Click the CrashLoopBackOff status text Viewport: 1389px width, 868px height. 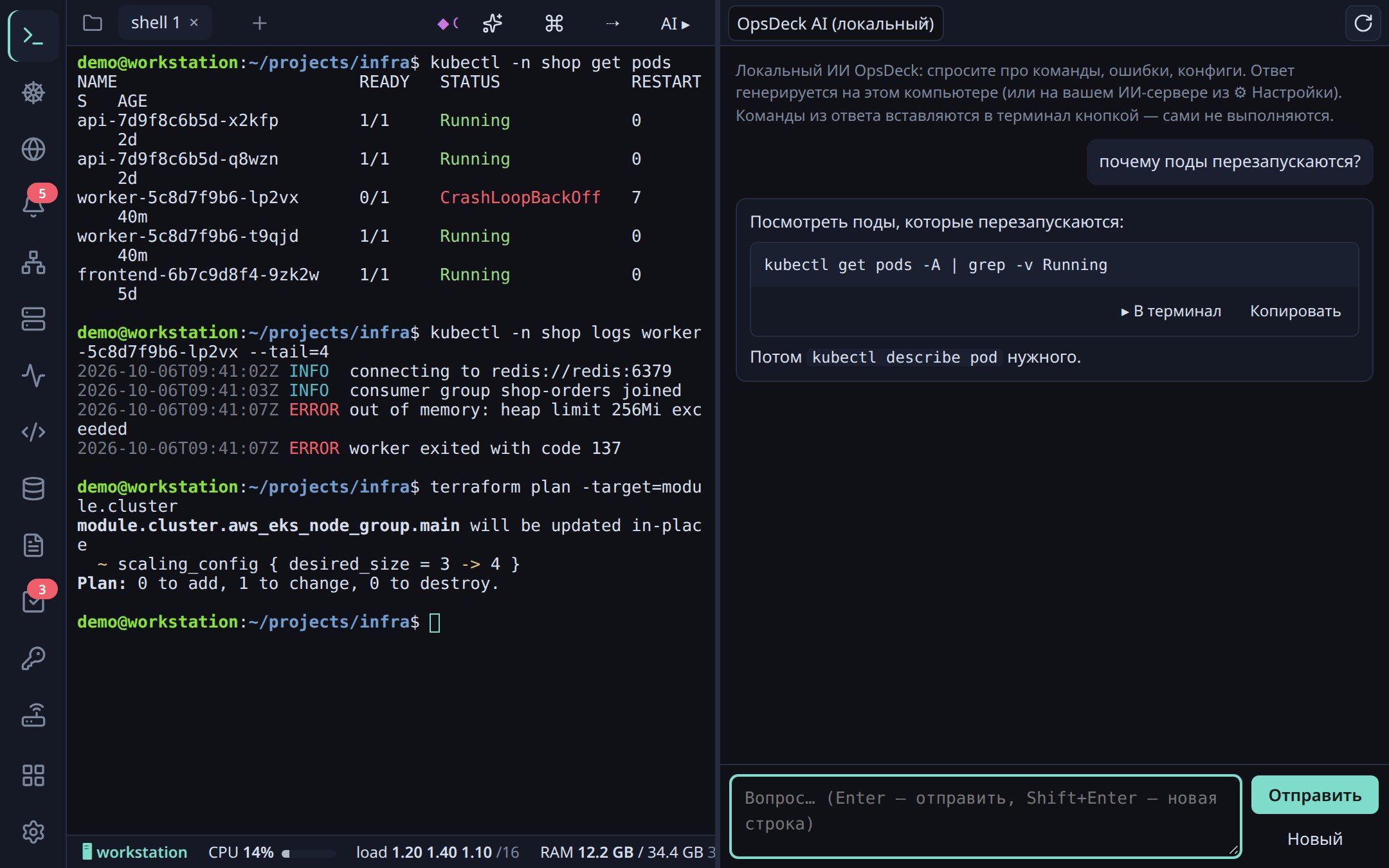tap(520, 197)
